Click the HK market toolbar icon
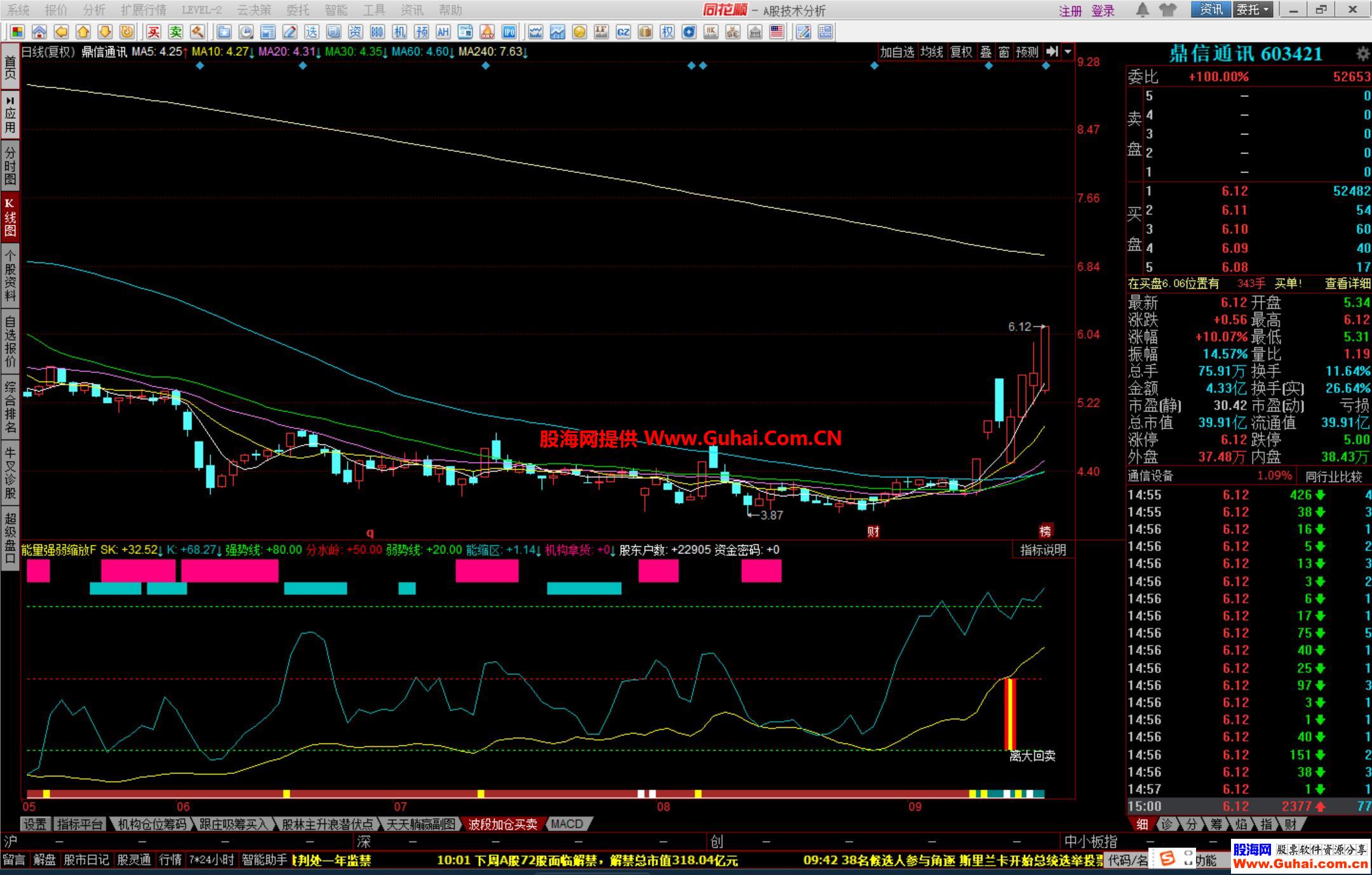This screenshot has width=1372, height=875. click(711, 32)
